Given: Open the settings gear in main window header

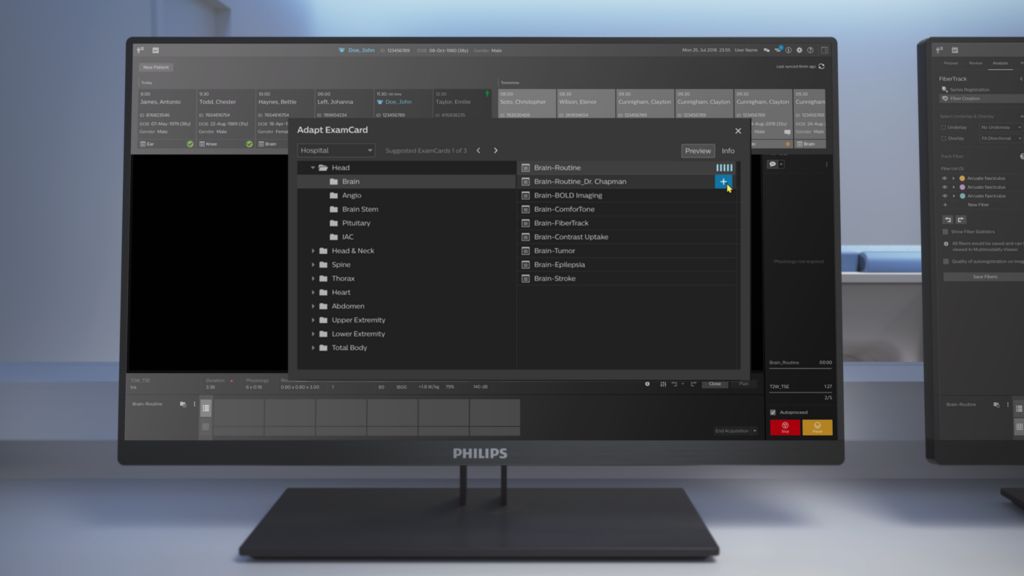Looking at the screenshot, I should pos(799,50).
